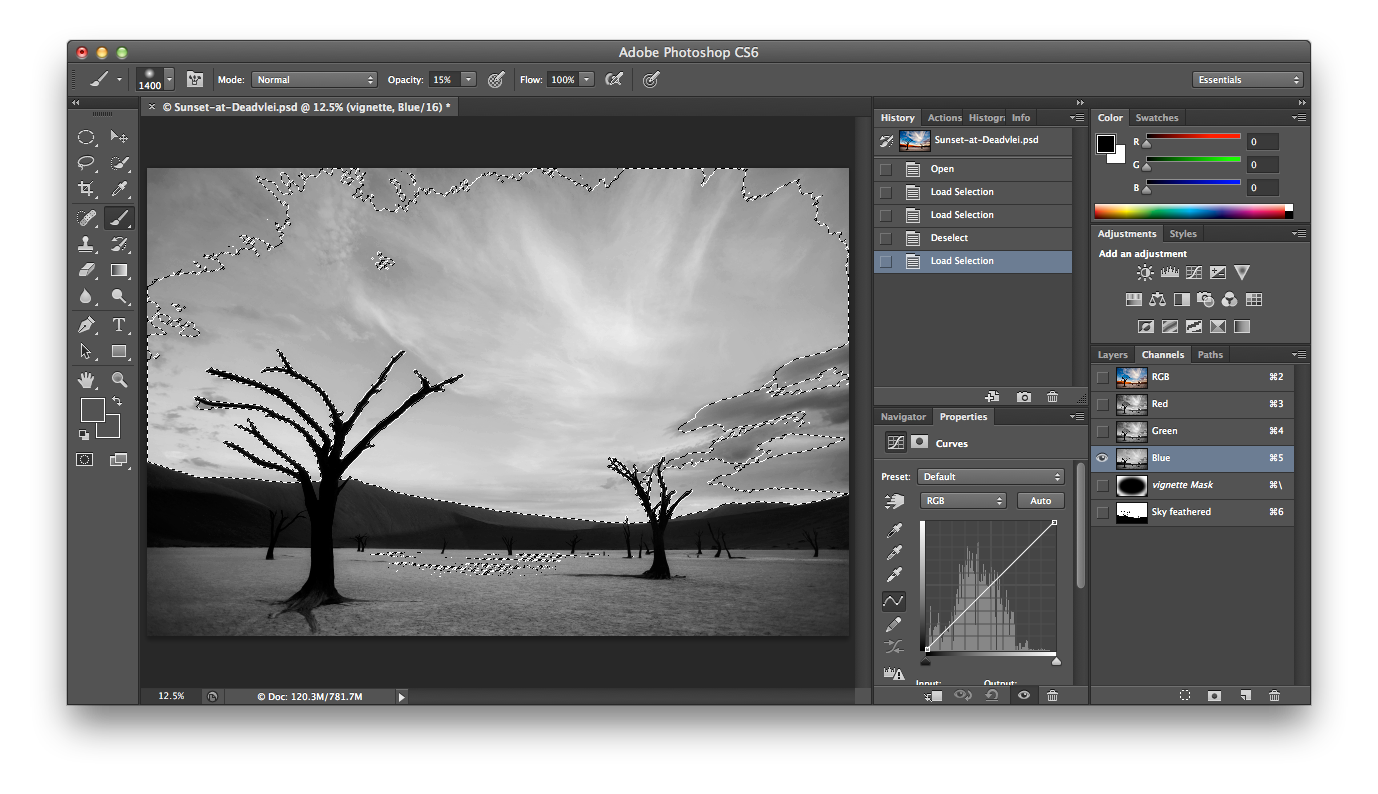Select the Hand tool
Viewport: 1378px width, 794px height.
pyautogui.click(x=87, y=380)
